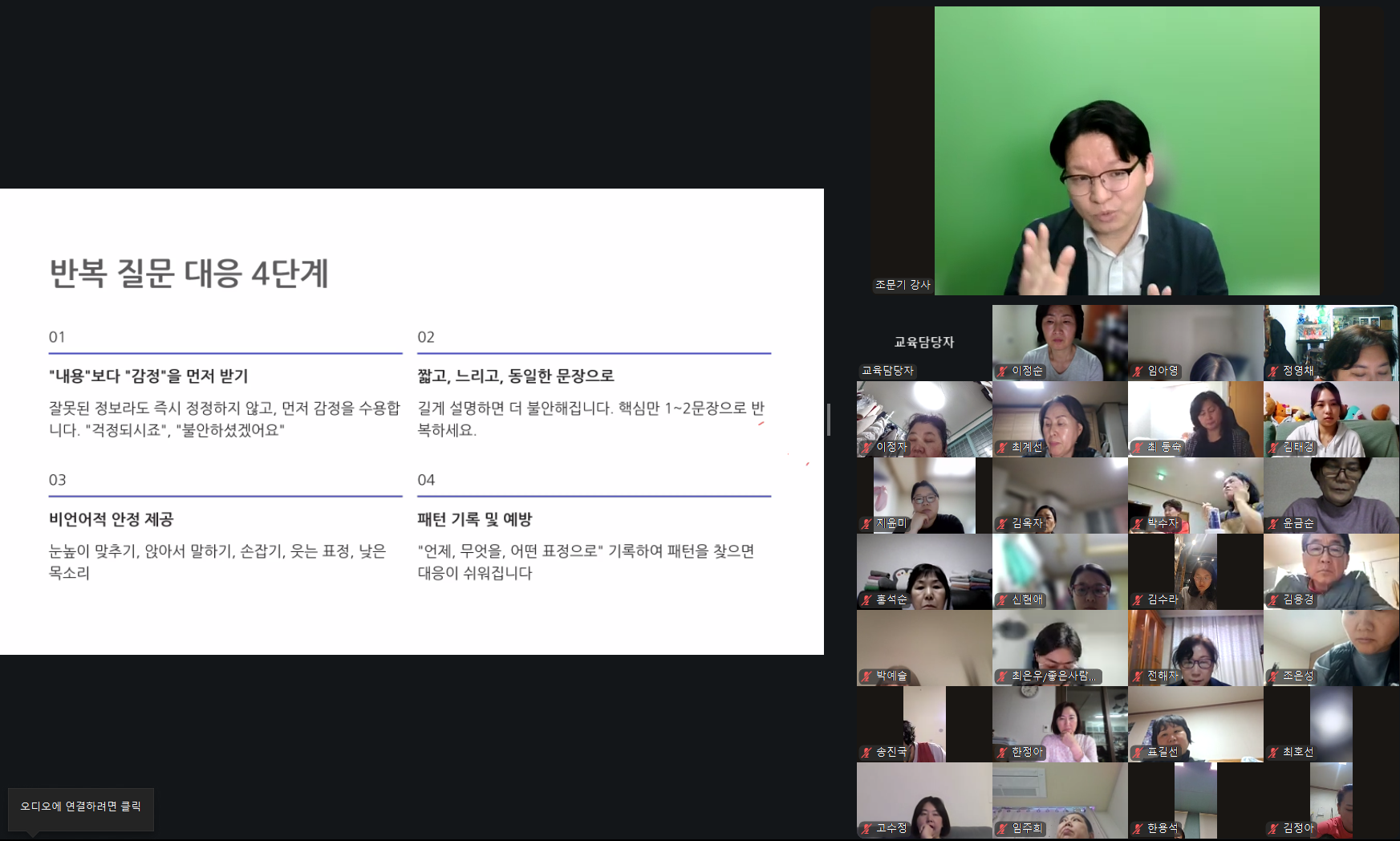Screen dimensions: 1400x841
Task: Click the muted microphone icon next to 임아영
Action: click(1138, 371)
